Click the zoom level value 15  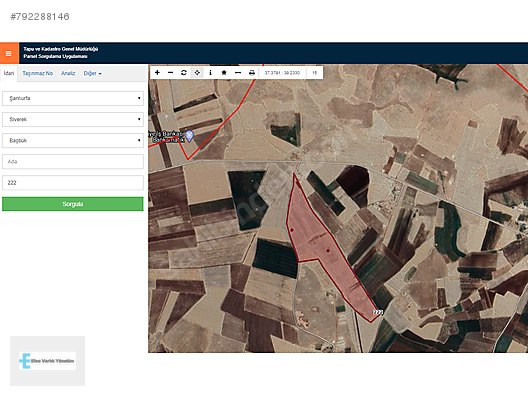[x=315, y=73]
